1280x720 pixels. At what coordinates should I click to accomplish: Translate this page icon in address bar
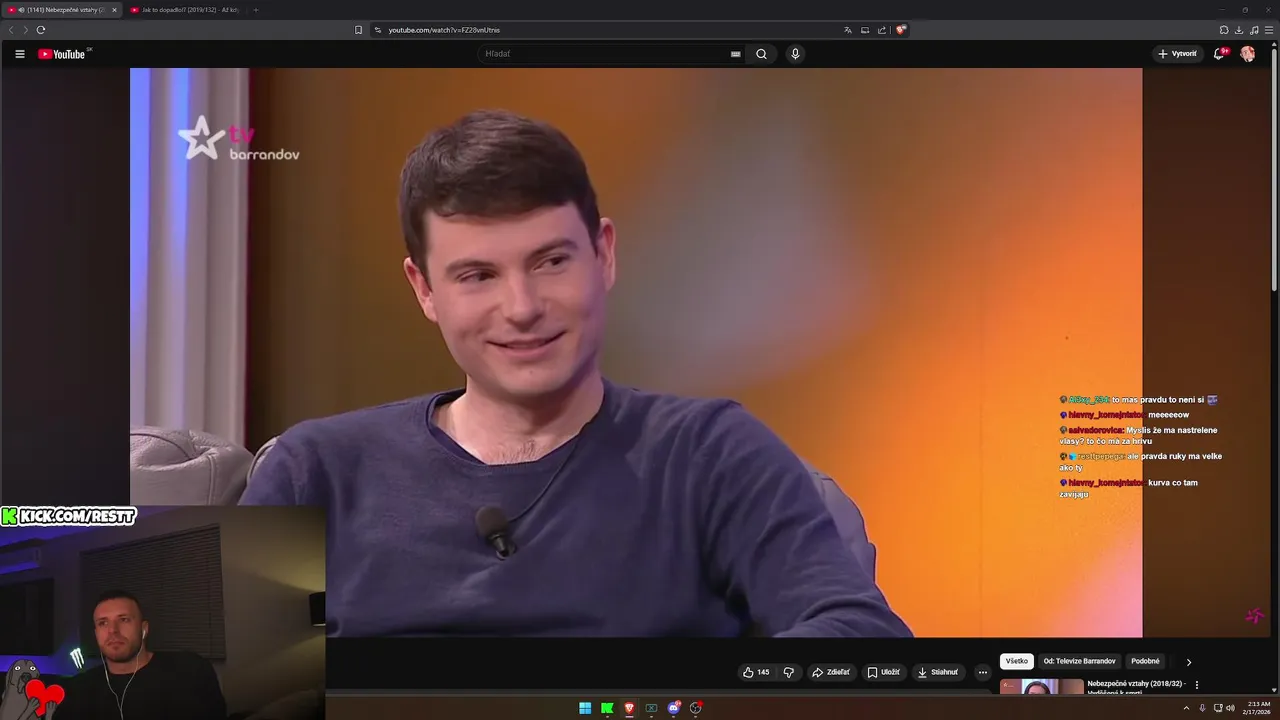point(848,30)
